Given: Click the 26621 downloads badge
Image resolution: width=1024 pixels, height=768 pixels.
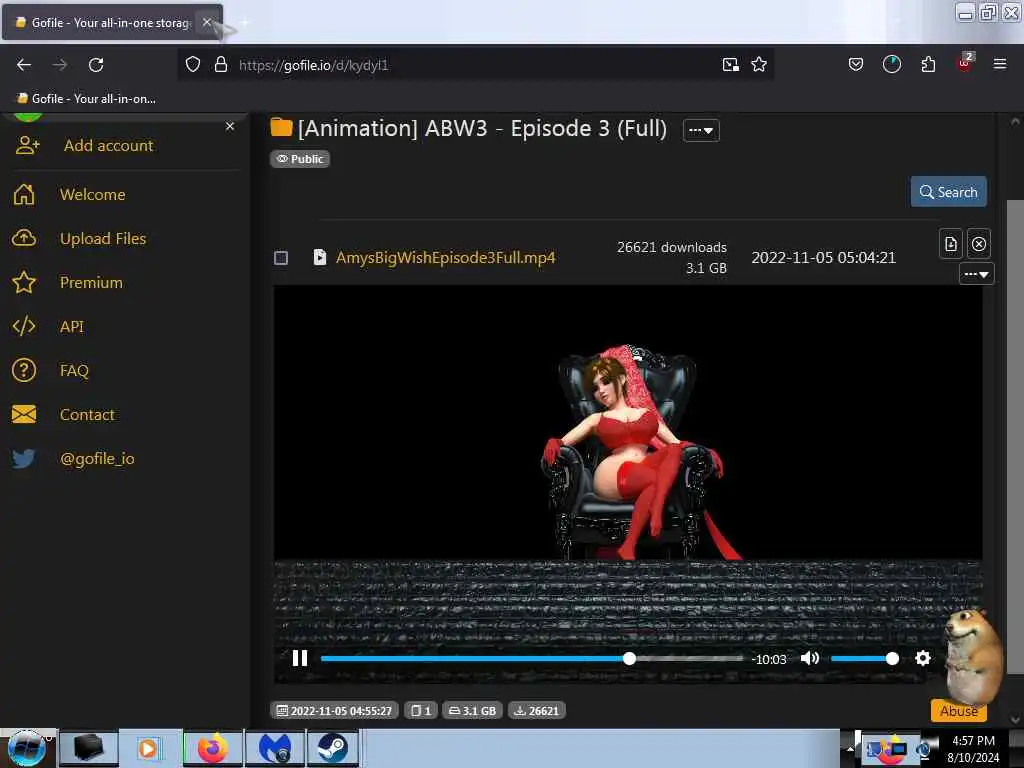Looking at the screenshot, I should (x=537, y=711).
